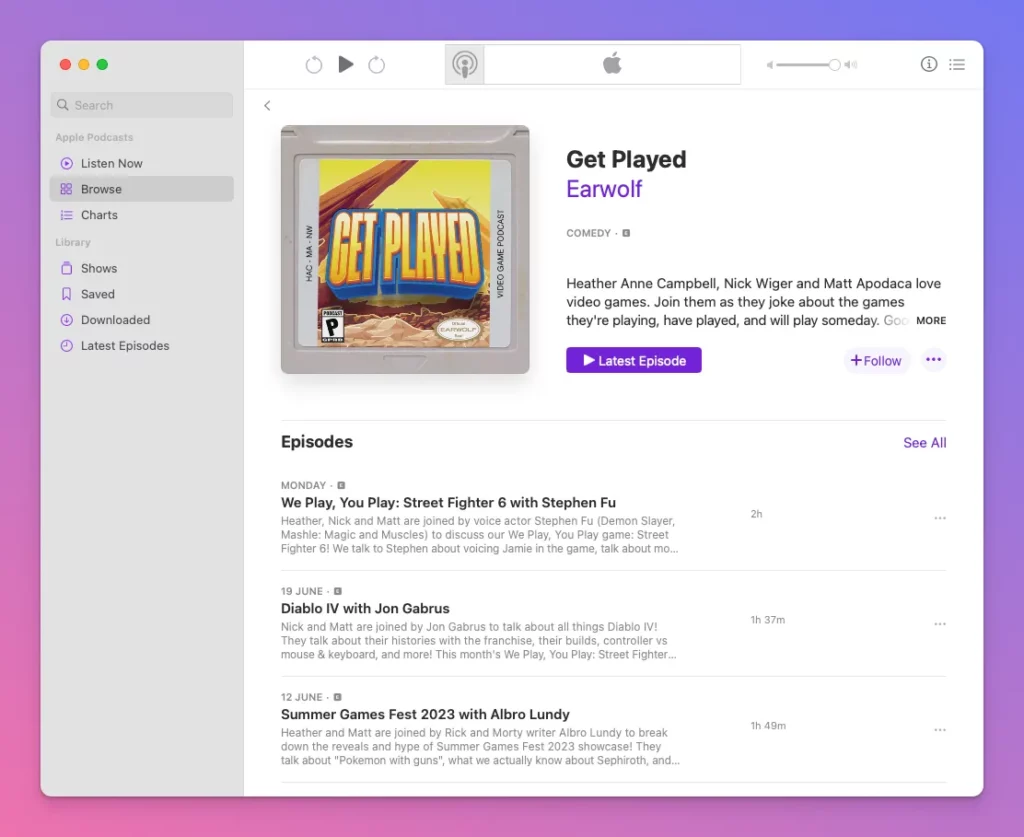Expand the description with MORE
The image size is (1024, 837).
[930, 321]
